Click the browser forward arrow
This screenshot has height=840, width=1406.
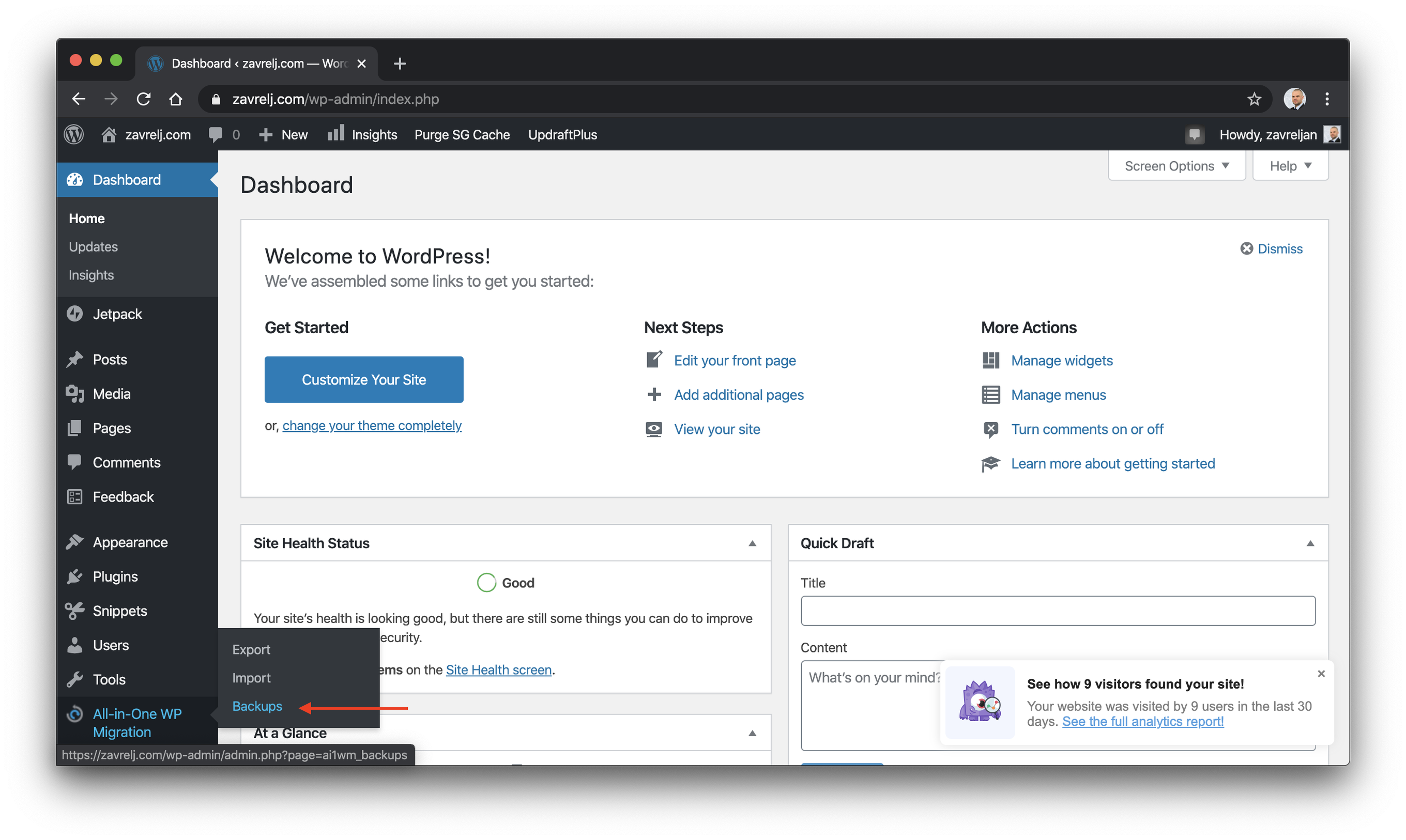click(x=111, y=99)
